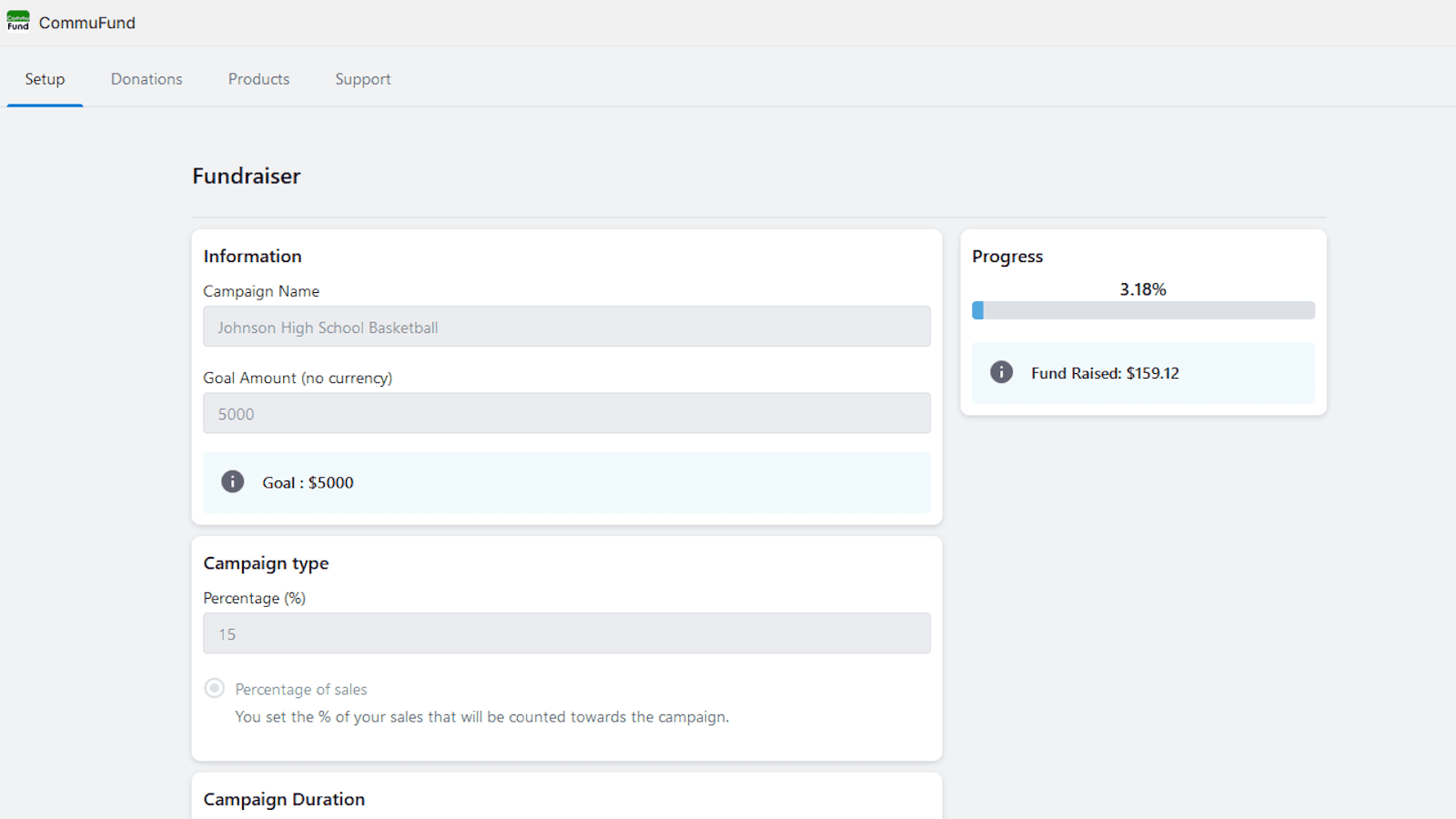Click the CommuFund logo icon
1456x819 pixels.
[18, 21]
